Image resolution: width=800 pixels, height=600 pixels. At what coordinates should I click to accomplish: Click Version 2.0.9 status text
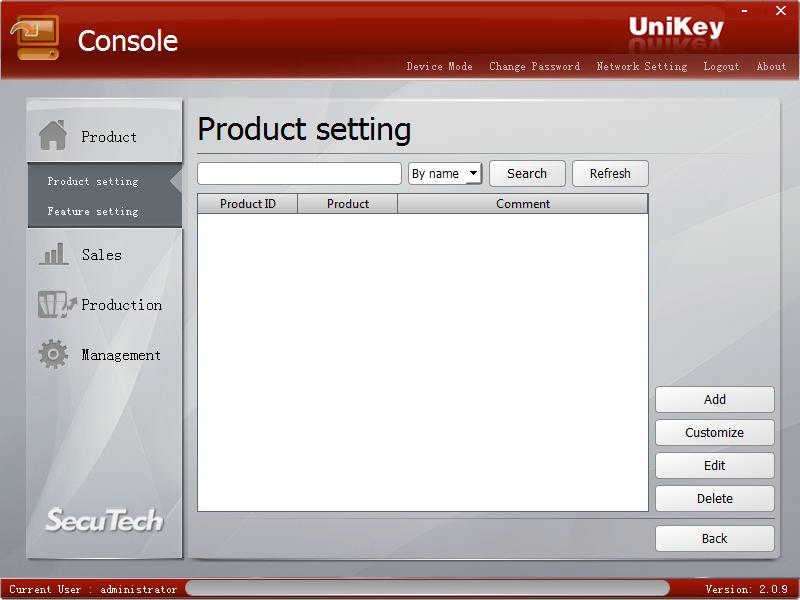(746, 589)
